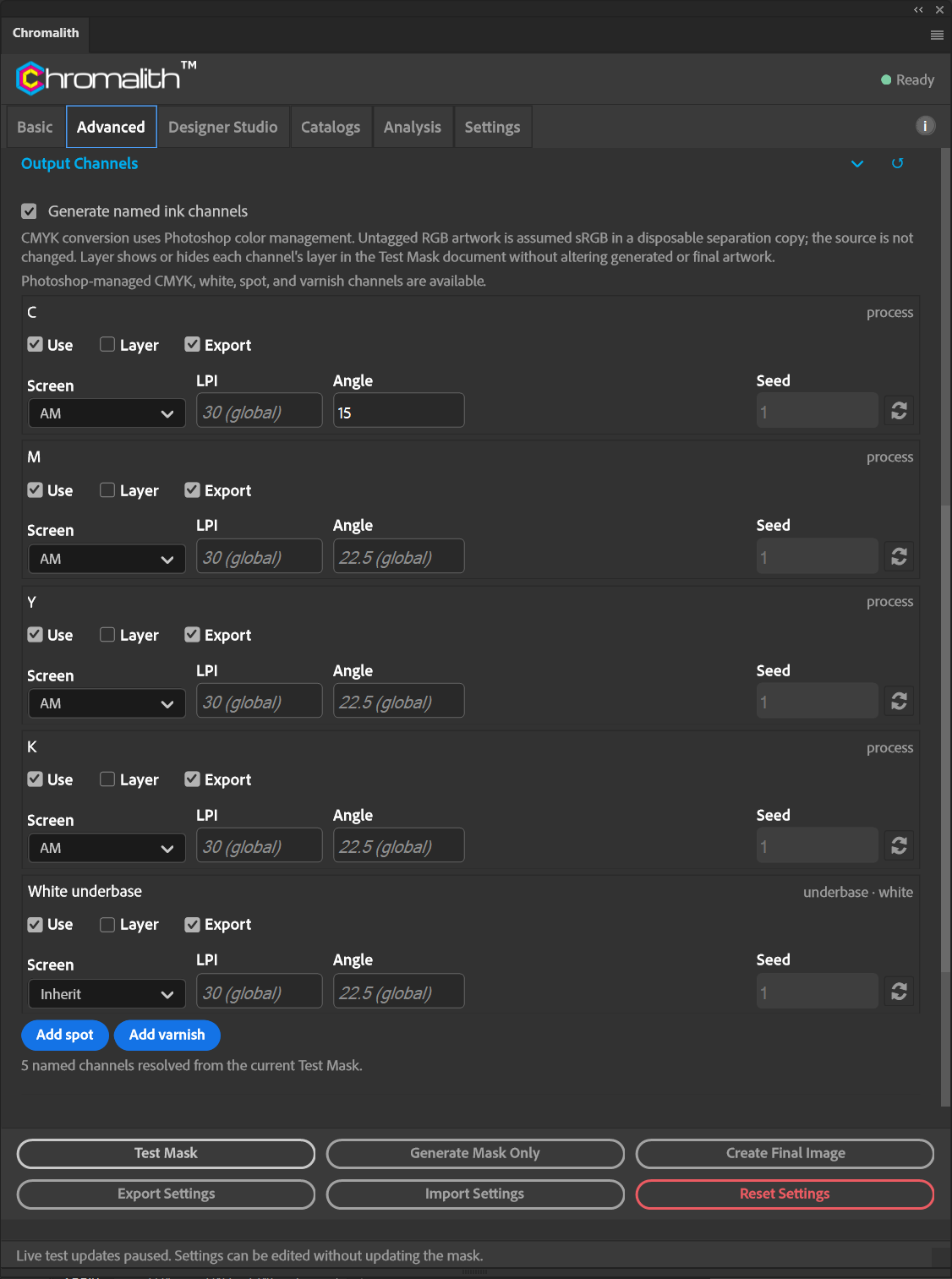The height and width of the screenshot is (1279, 952).
Task: Edit the C channel LPI field
Action: pyautogui.click(x=260, y=411)
